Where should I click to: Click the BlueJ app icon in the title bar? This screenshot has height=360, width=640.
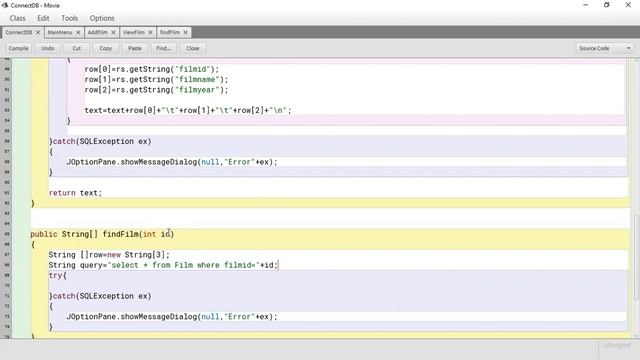coord(5,5)
